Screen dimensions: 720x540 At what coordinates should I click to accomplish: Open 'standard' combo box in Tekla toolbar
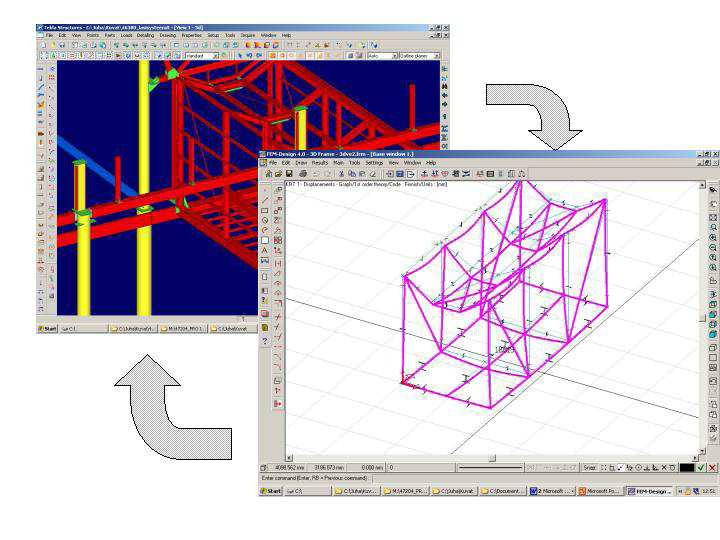click(202, 56)
